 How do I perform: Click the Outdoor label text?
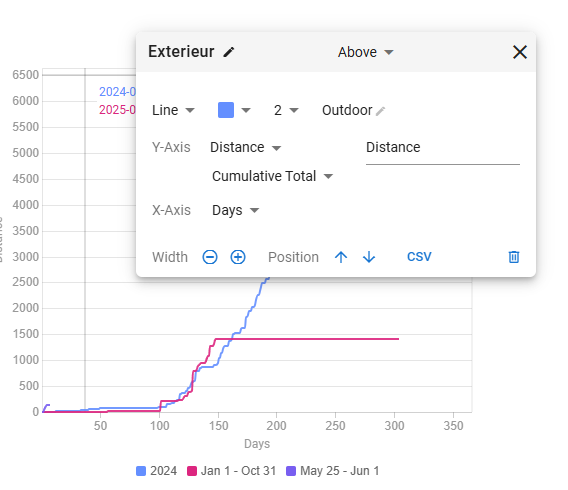pos(347,110)
